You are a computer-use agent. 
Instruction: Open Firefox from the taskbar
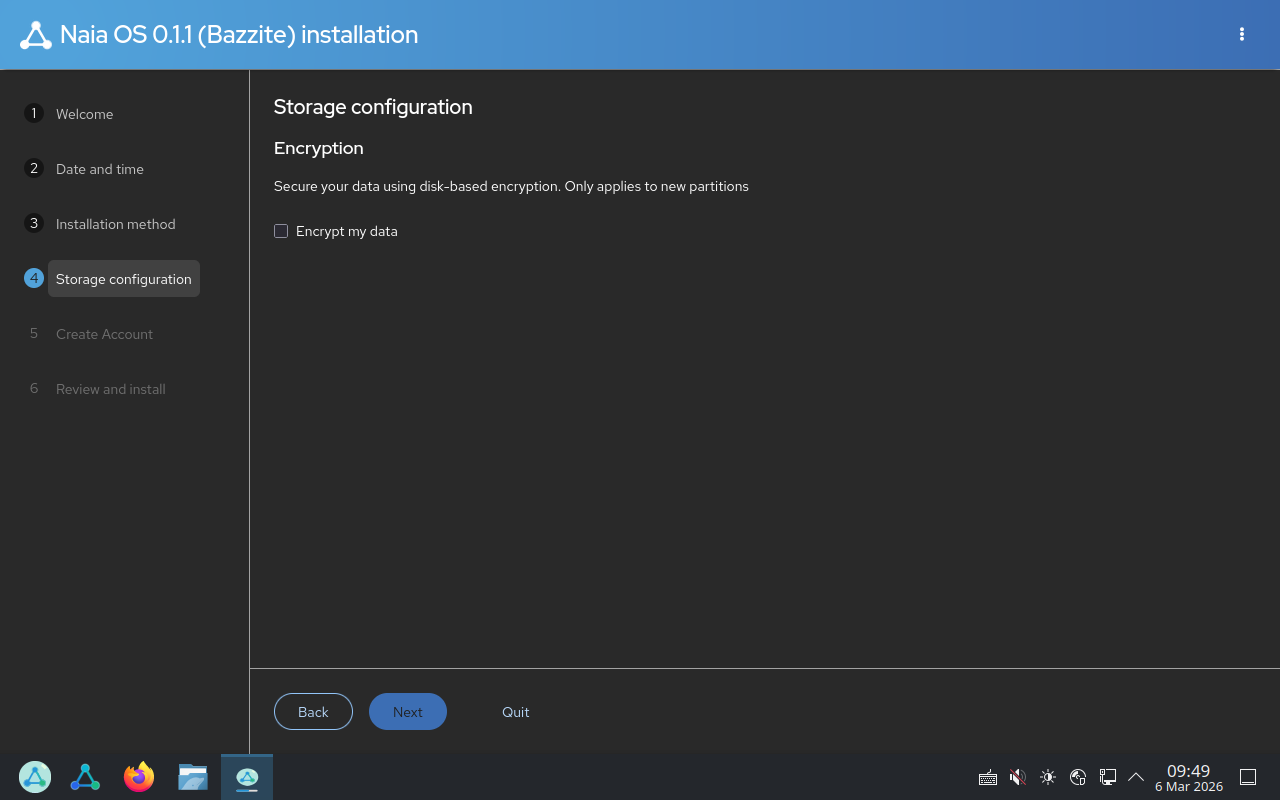pos(138,777)
